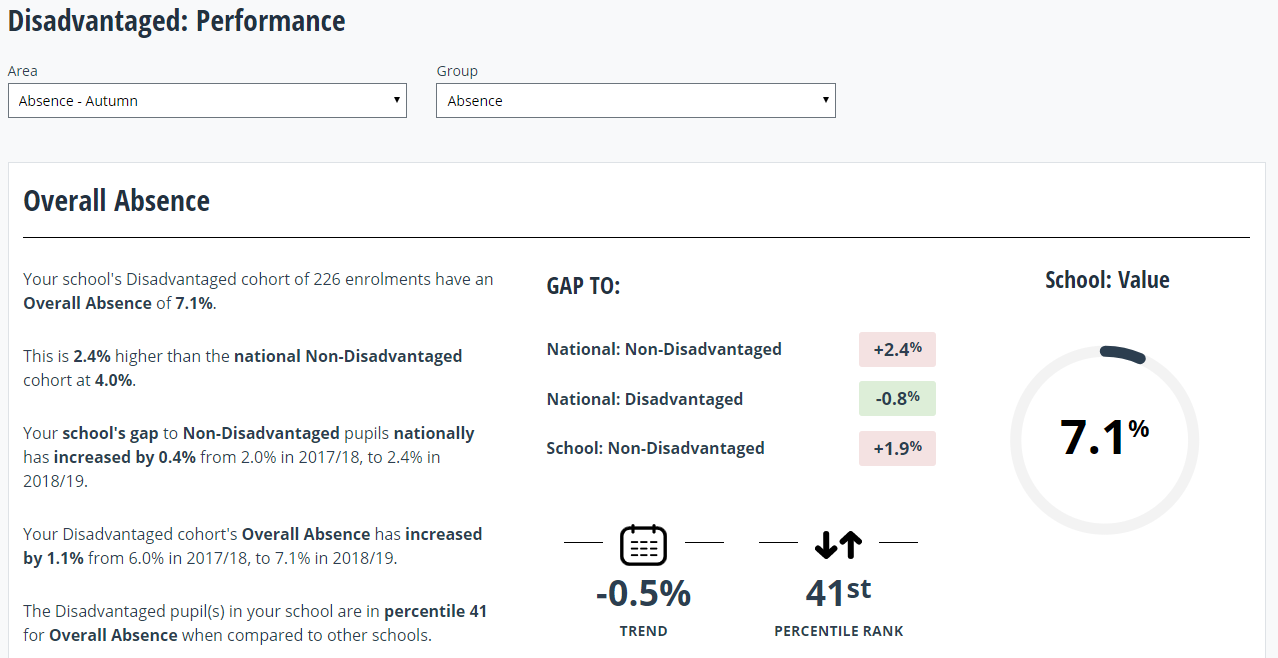Select the +1.9% red gap badge
Image resolution: width=1278 pixels, height=658 pixels.
point(897,448)
